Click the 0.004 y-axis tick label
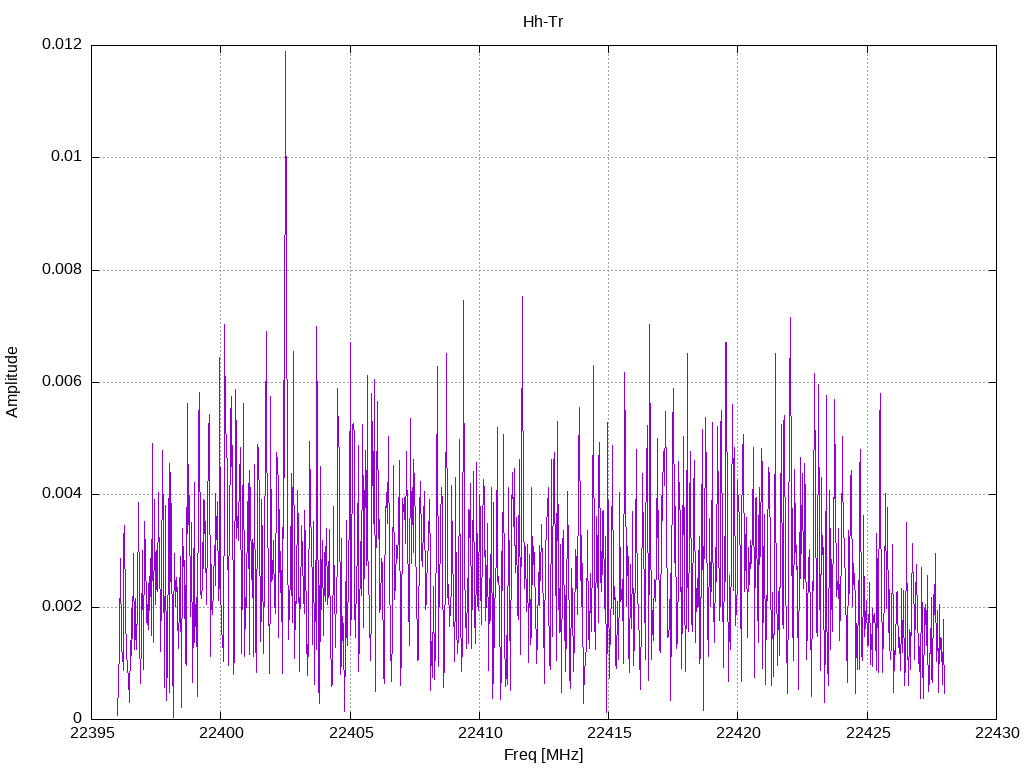 (x=63, y=494)
